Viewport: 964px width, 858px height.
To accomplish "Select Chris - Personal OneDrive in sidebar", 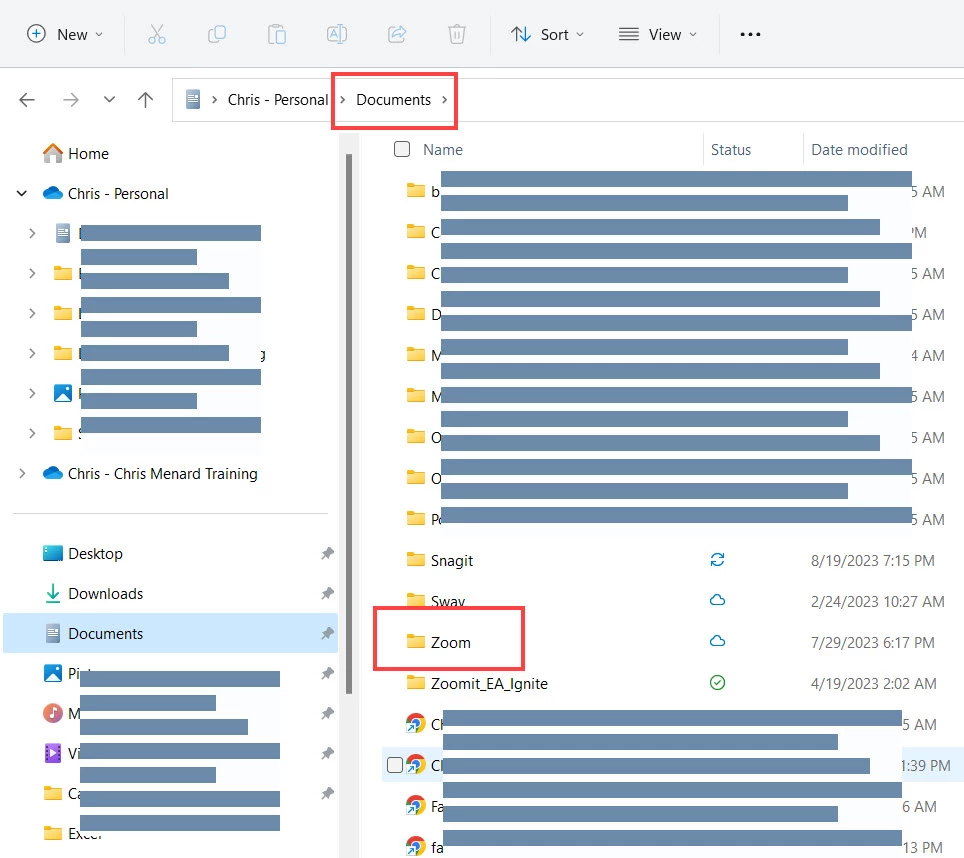I will tap(117, 194).
